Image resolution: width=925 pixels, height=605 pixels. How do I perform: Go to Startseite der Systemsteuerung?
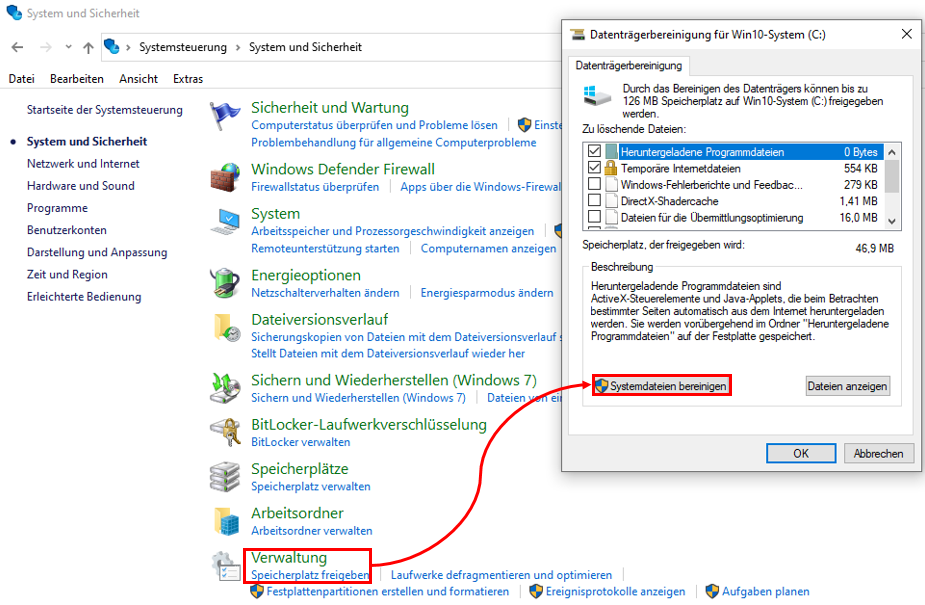[x=104, y=110]
